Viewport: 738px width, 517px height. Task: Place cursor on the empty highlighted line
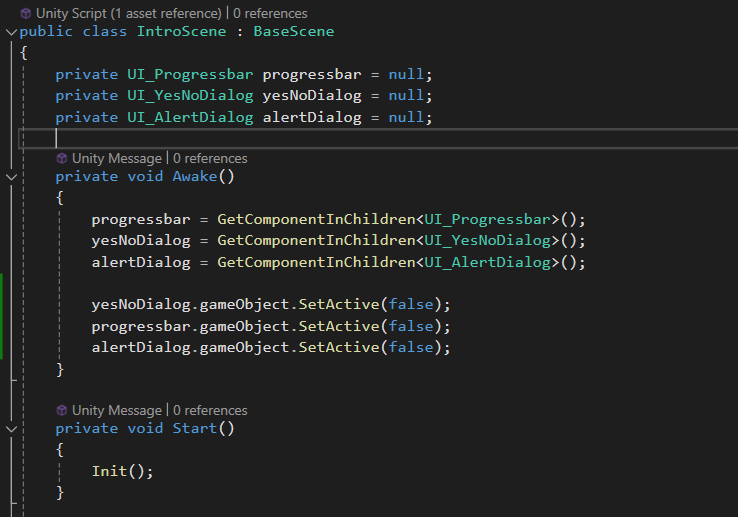pyautogui.click(x=378, y=138)
